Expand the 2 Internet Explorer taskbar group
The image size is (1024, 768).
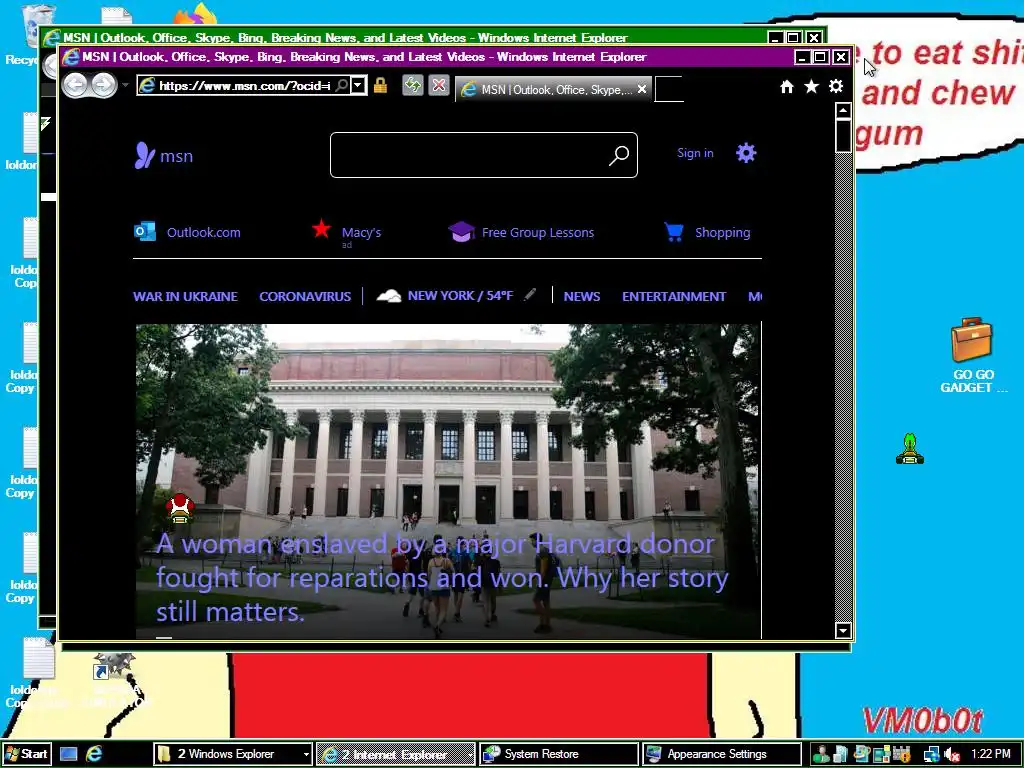[x=396, y=754]
